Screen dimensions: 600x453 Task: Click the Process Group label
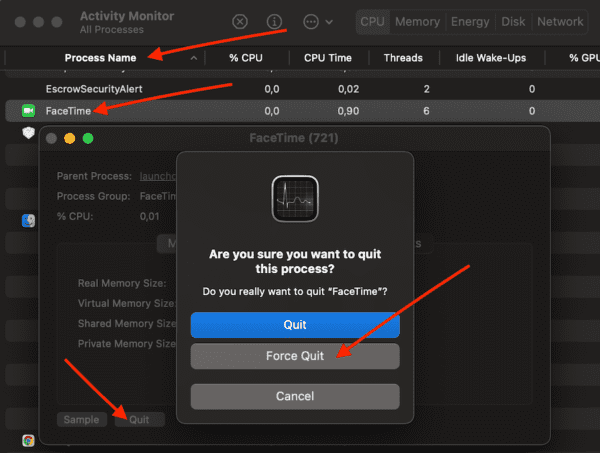click(94, 196)
